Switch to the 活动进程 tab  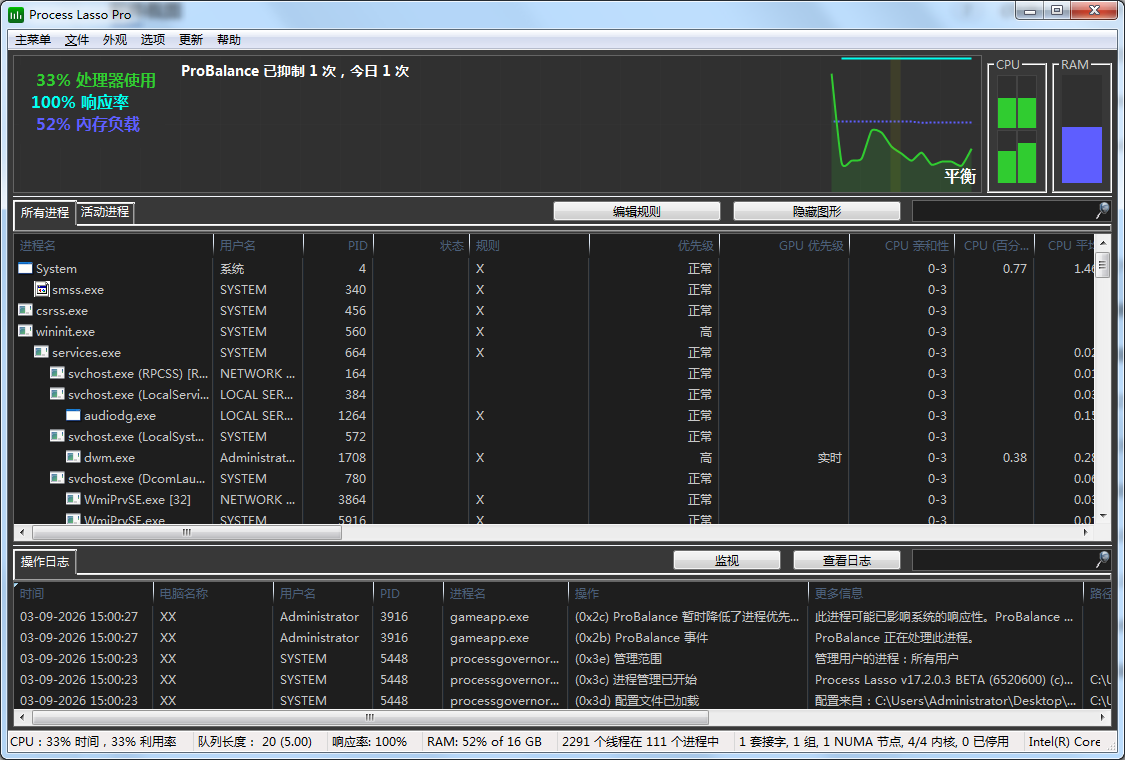105,212
